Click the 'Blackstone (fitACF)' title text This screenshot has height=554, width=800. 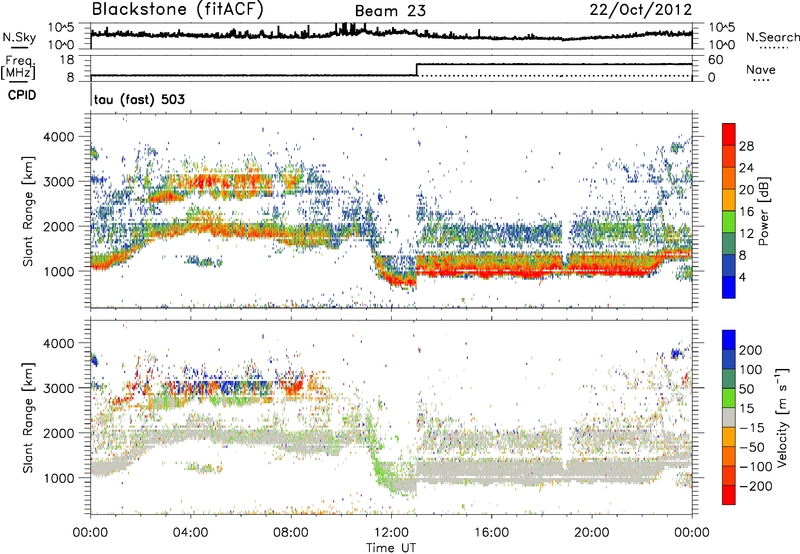[x=177, y=10]
